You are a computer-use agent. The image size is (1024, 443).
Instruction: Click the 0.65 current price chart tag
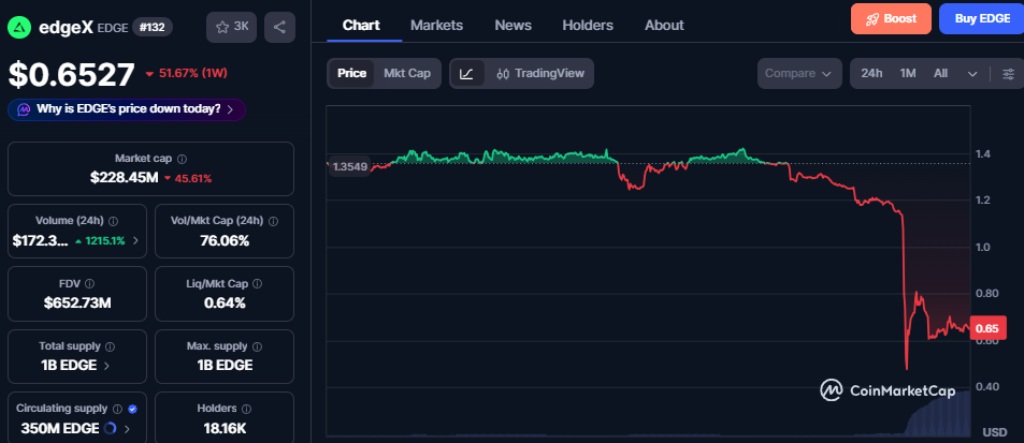point(987,328)
